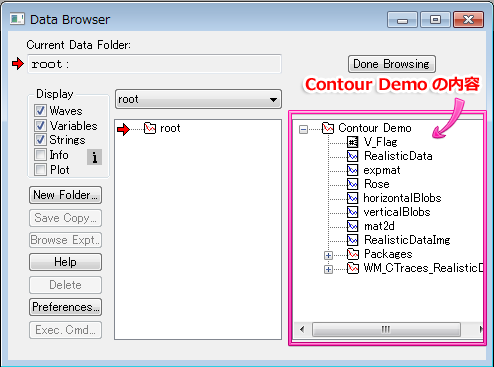
Task: Select the Packages folder label
Action: [388, 254]
